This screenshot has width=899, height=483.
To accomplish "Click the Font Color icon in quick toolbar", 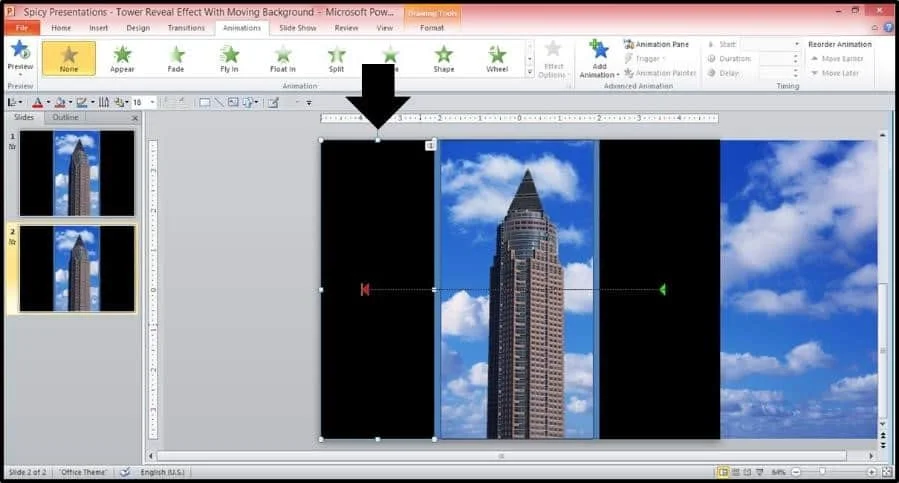I will point(37,102).
